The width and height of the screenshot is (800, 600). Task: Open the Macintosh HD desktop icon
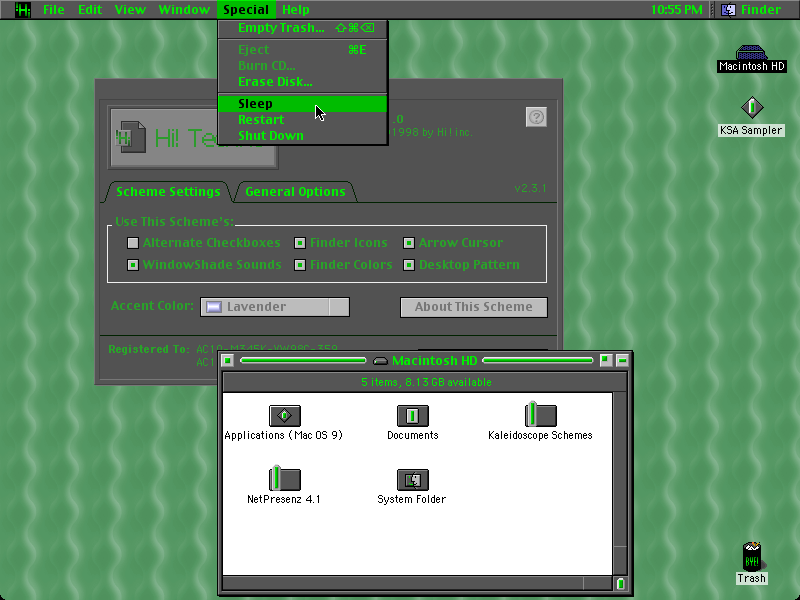[x=751, y=53]
